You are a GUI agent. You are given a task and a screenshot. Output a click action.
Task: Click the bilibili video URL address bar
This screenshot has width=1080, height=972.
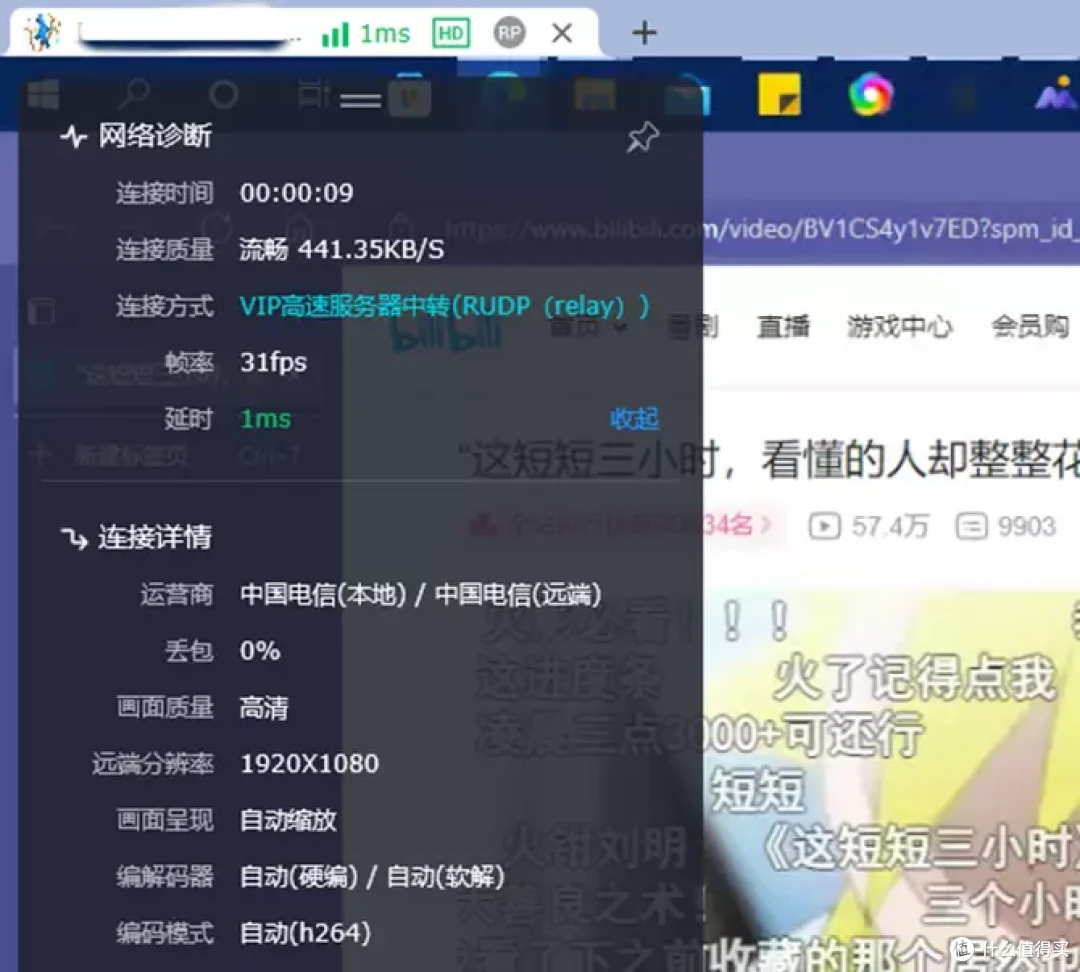click(761, 229)
